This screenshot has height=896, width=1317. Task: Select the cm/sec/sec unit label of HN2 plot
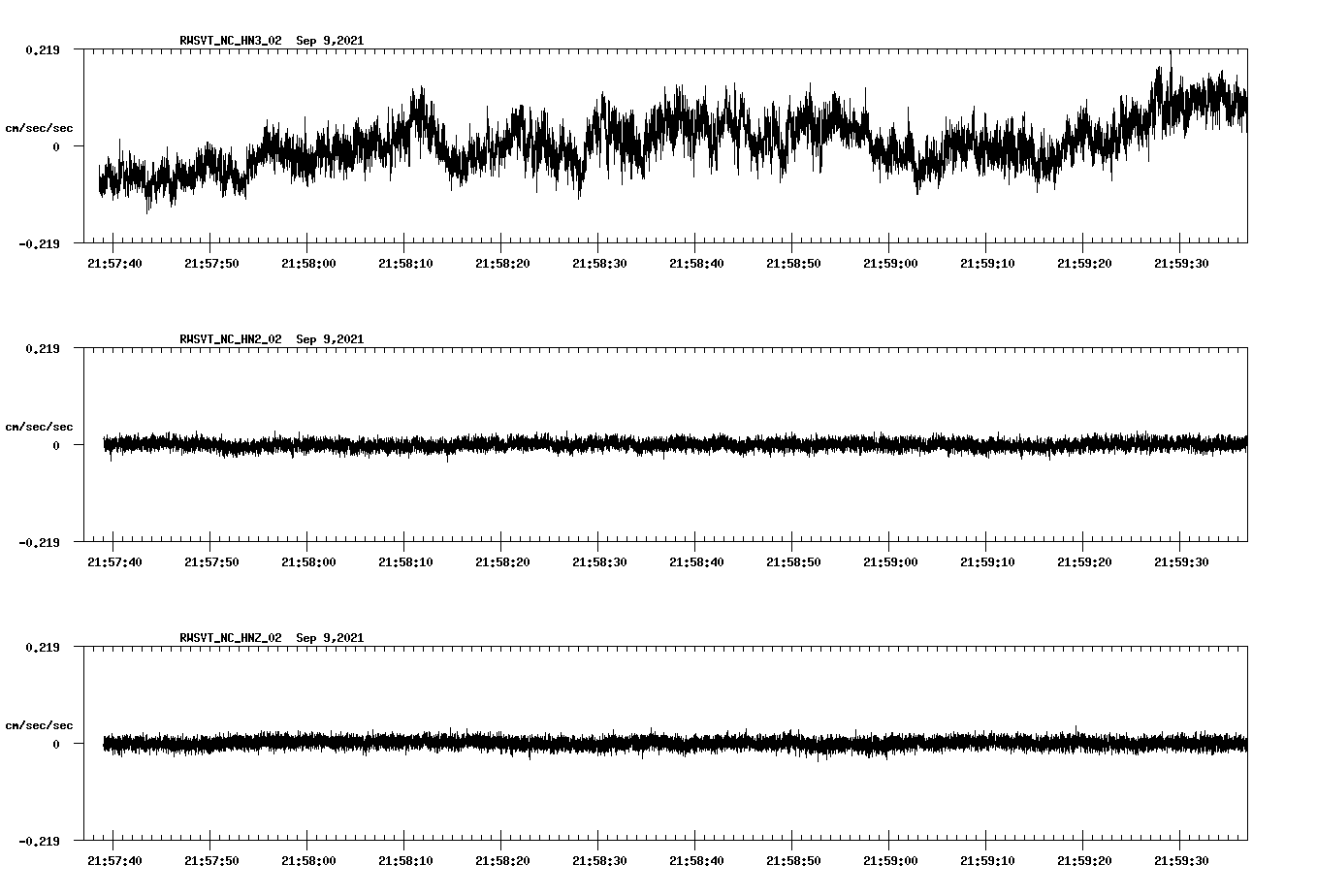coord(39,427)
